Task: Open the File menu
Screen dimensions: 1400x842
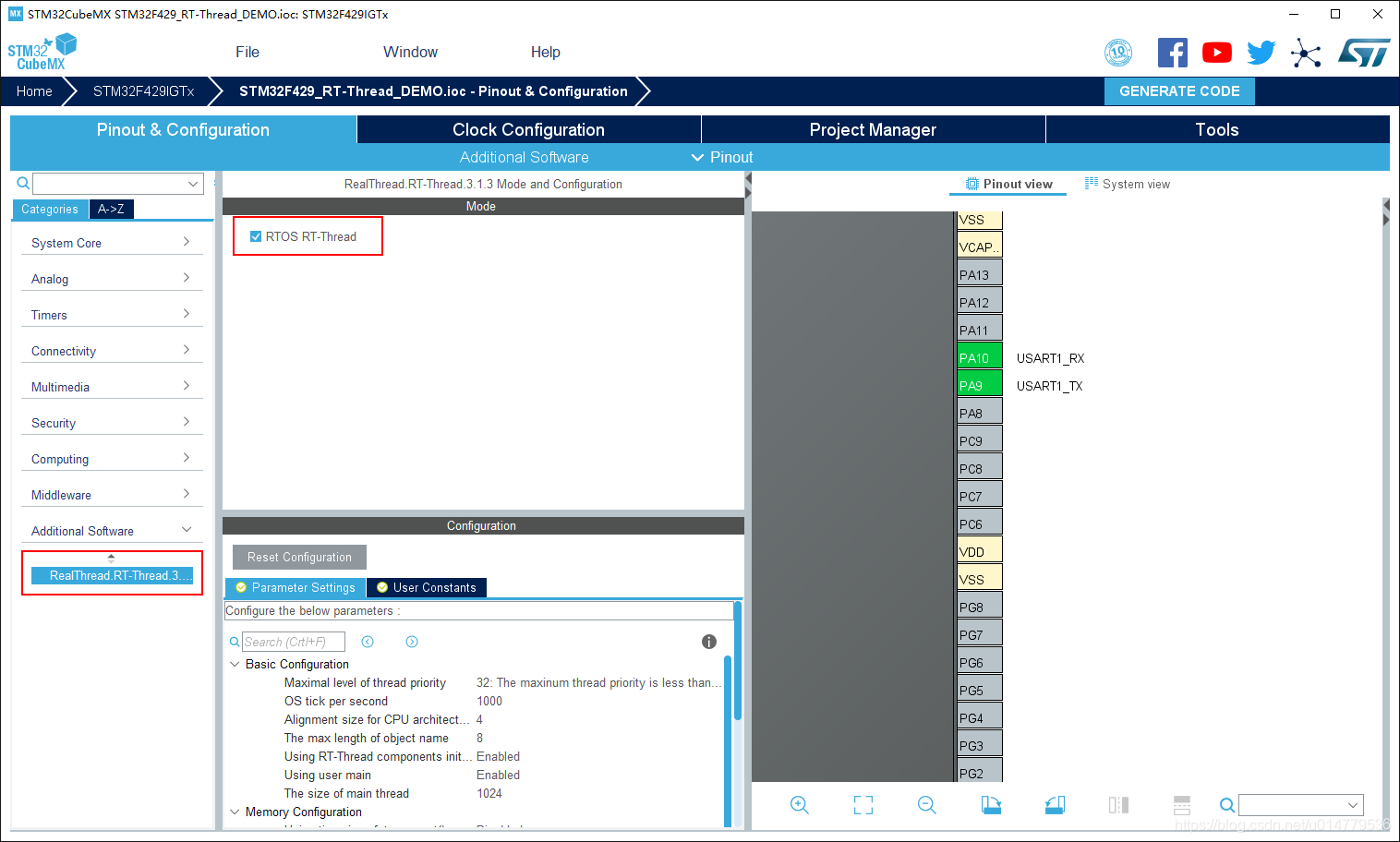Action: coord(247,53)
